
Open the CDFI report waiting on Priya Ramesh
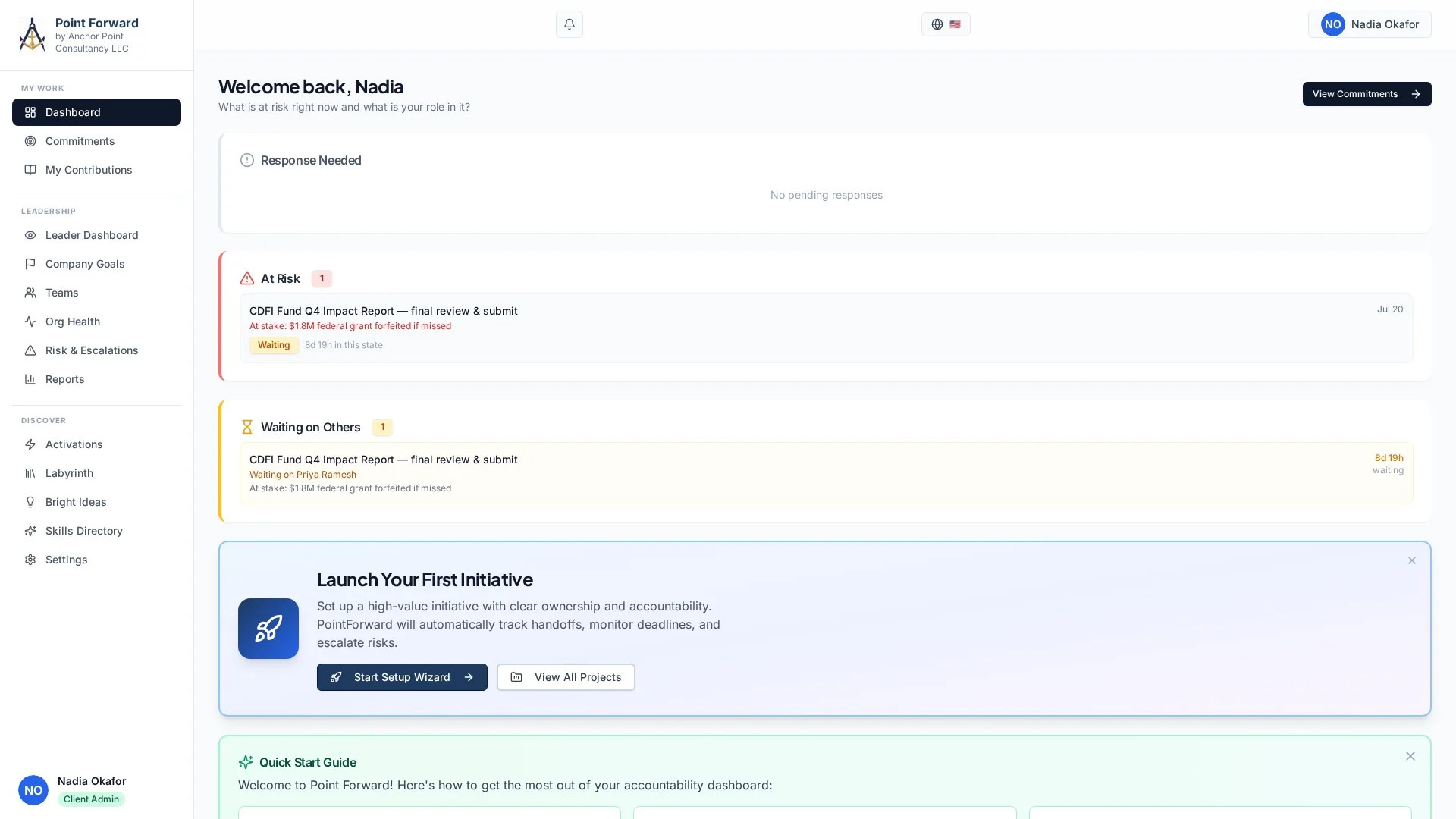(x=826, y=473)
